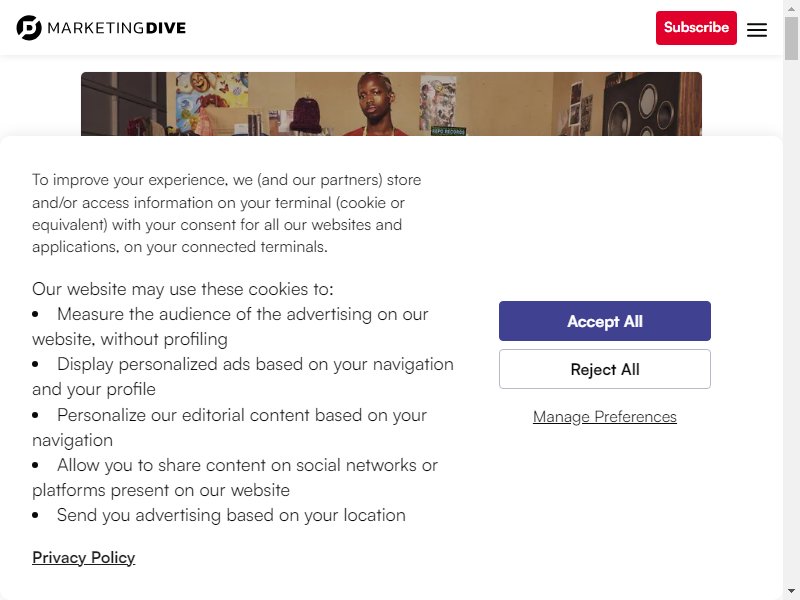Open the Manage Preferences link
The image size is (800, 600).
click(605, 417)
